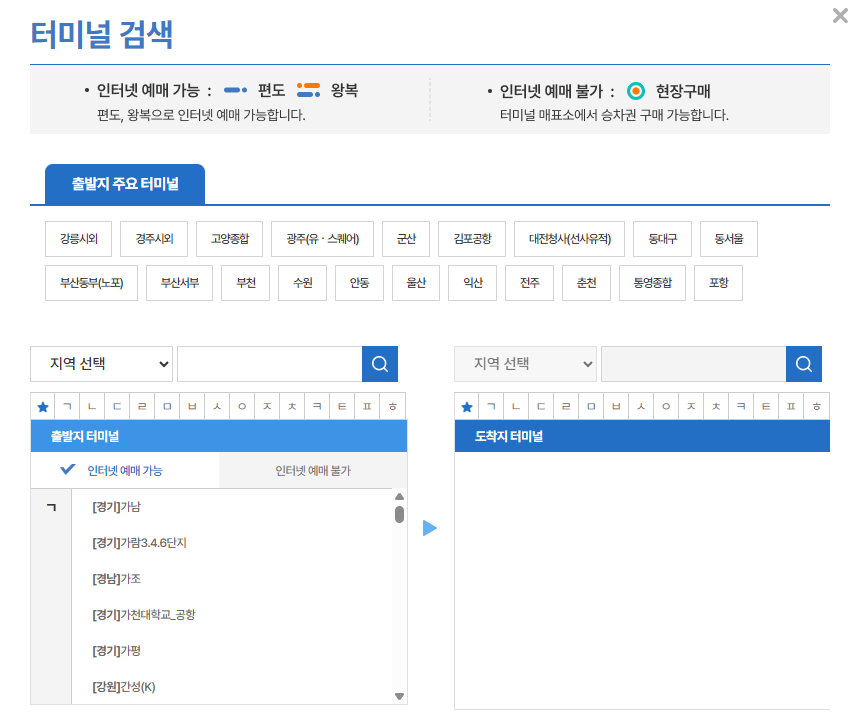Select [경남]가조 from departure list
This screenshot has height=713, width=862.
[117, 579]
